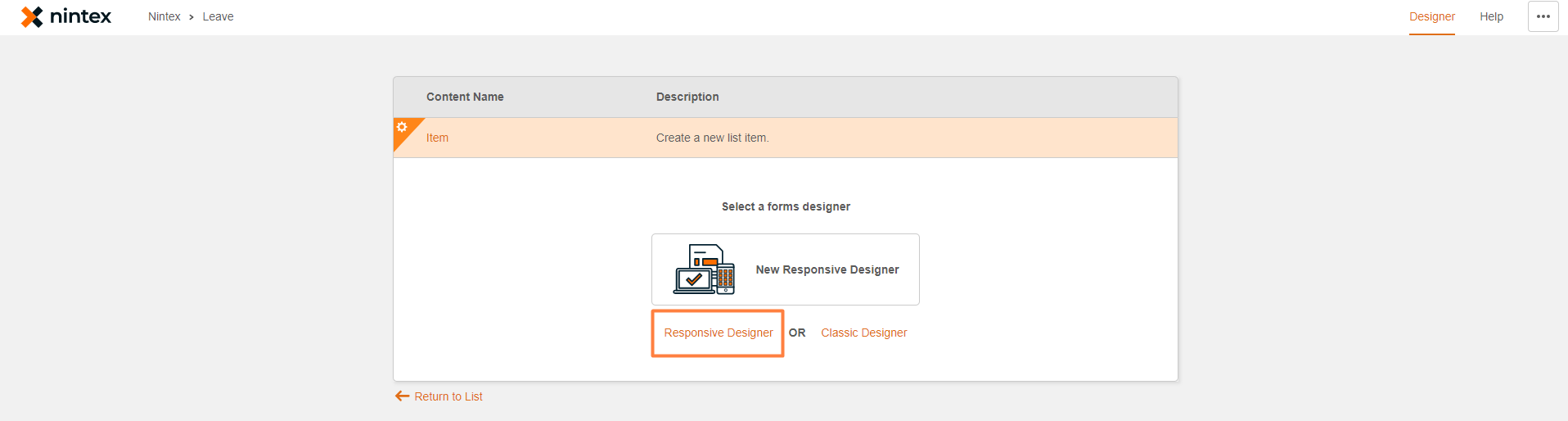Image resolution: width=1568 pixels, height=421 pixels.
Task: Click the gear icon on Item row
Action: pos(401,127)
